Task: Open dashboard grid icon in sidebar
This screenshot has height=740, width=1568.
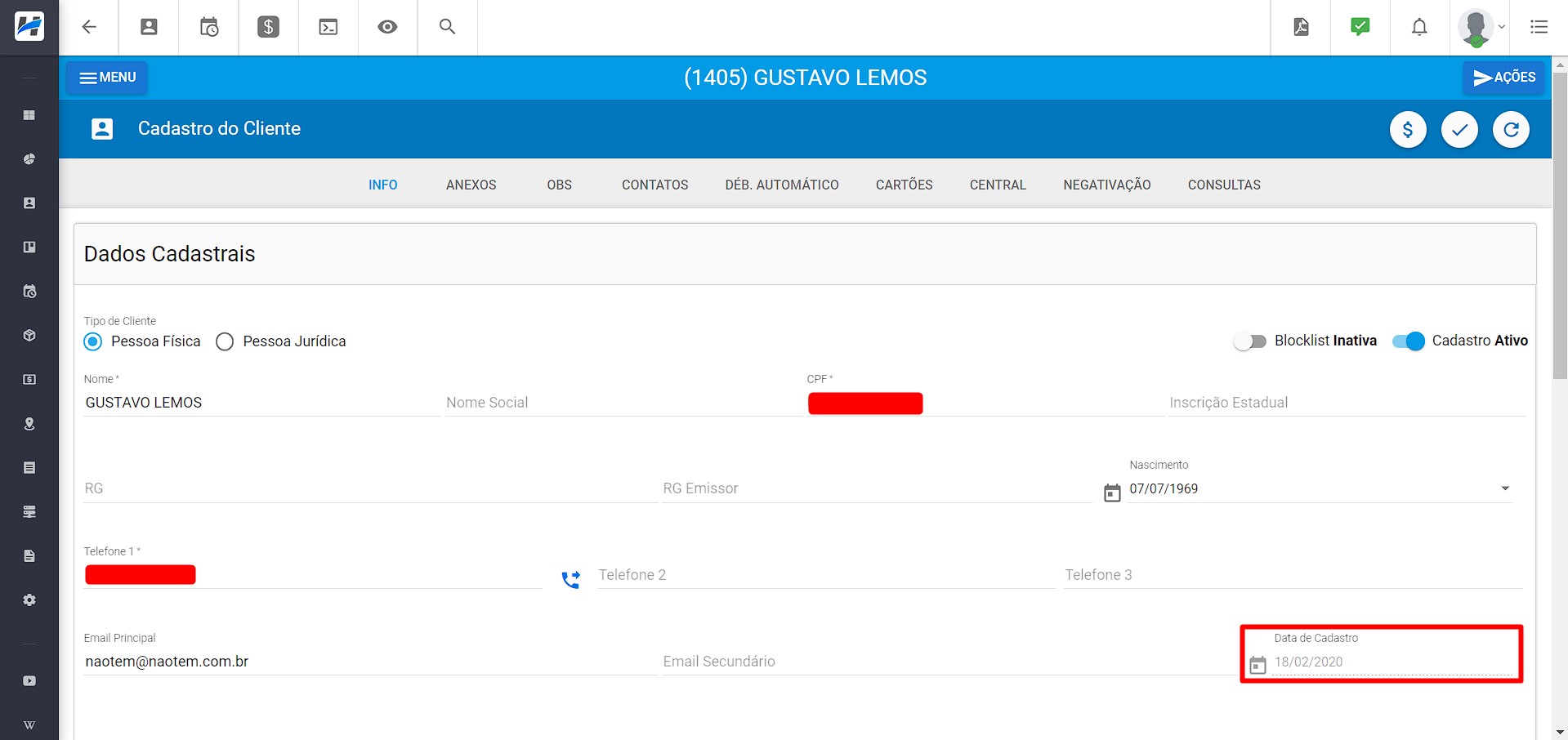Action: click(x=29, y=115)
